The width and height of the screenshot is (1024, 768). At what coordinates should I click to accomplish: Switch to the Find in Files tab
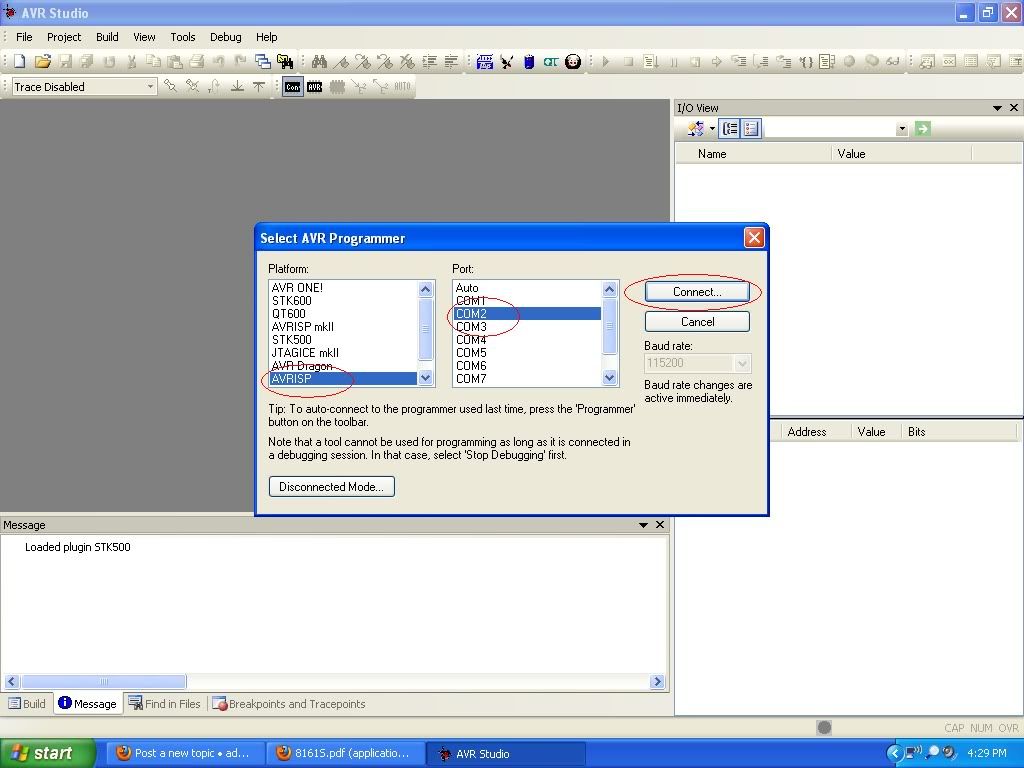tap(165, 704)
